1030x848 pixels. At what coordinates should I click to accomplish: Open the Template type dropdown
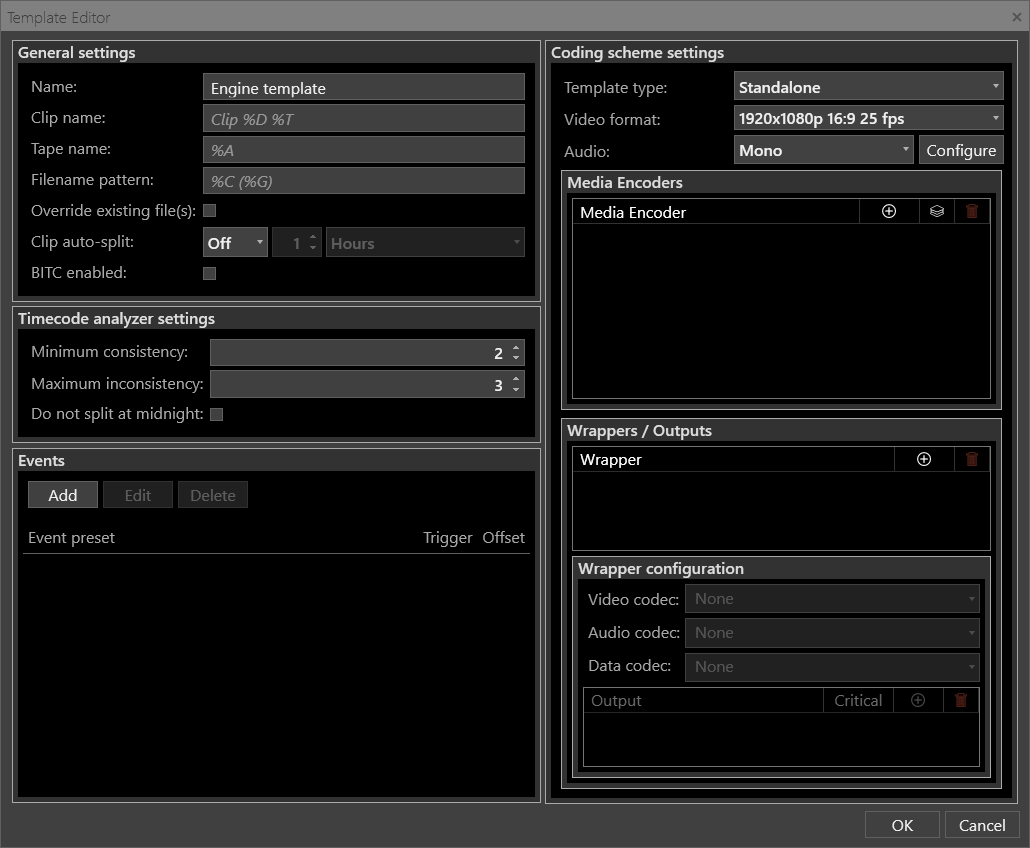click(x=868, y=87)
